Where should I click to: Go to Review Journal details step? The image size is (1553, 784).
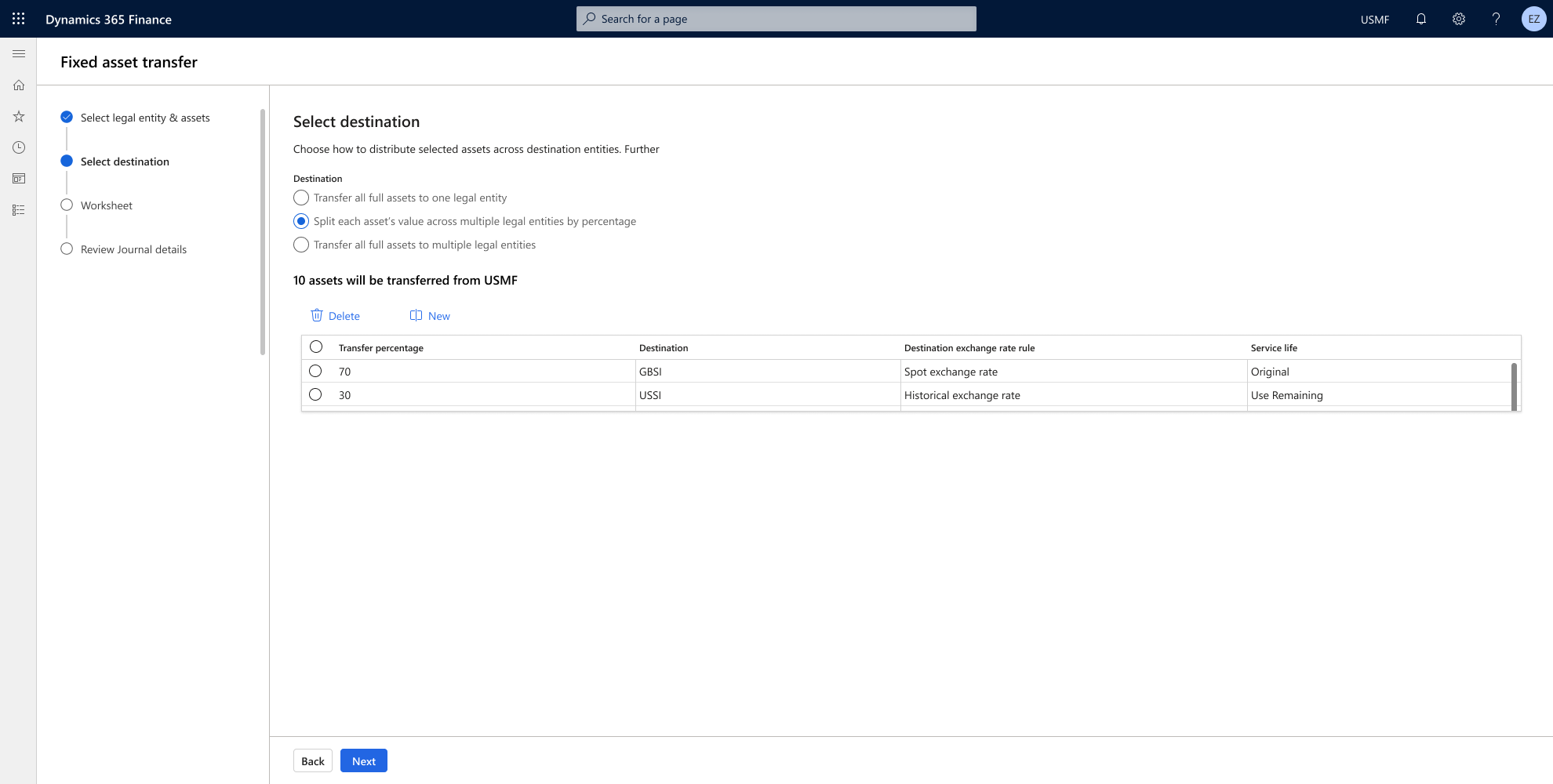[133, 249]
